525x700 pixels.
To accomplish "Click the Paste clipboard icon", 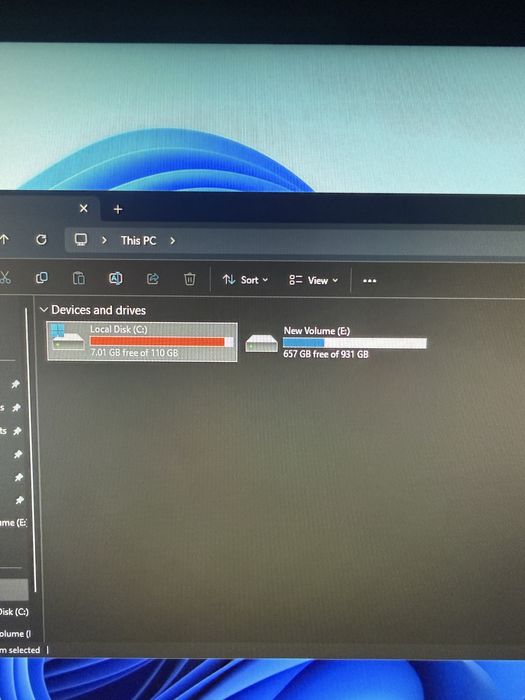I will (x=79, y=278).
